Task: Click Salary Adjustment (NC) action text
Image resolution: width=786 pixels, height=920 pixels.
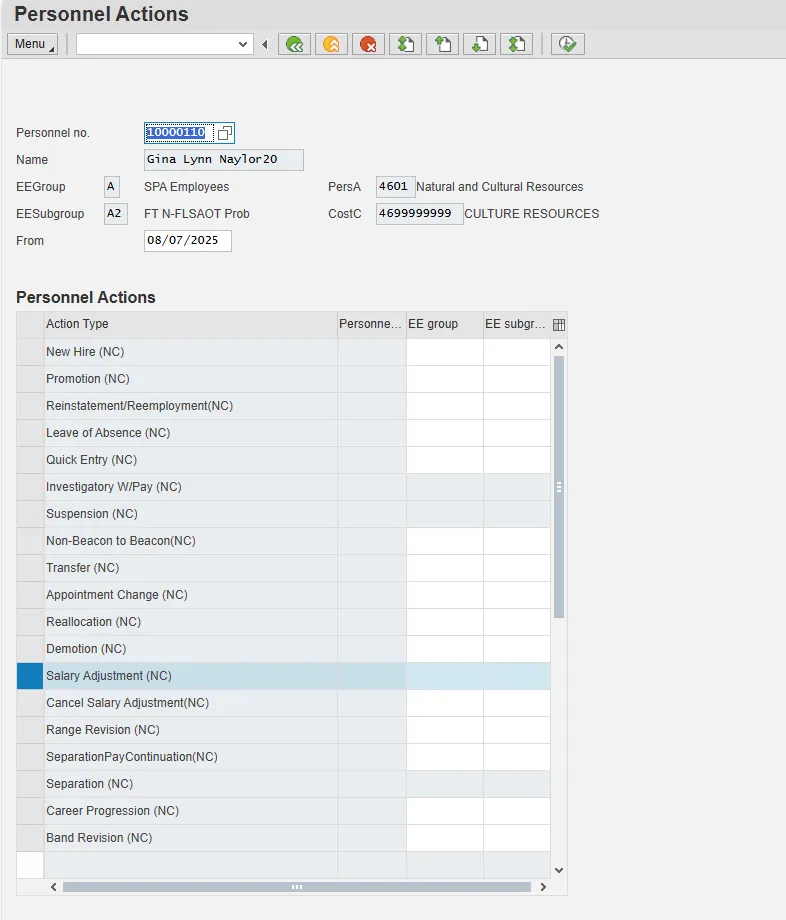Action: tap(109, 676)
